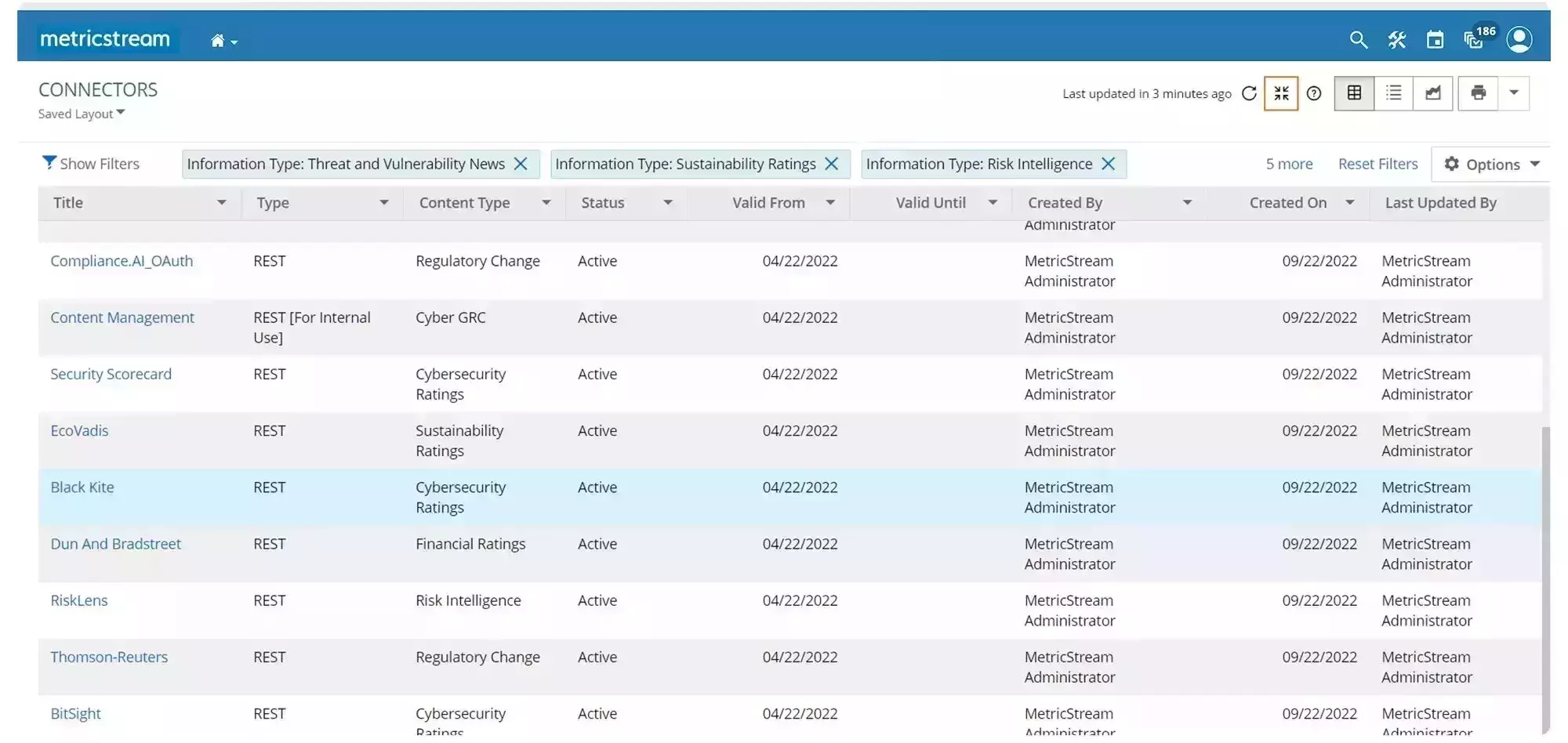This screenshot has width=1568, height=743.
Task: Click the metricstream logo
Action: click(105, 38)
